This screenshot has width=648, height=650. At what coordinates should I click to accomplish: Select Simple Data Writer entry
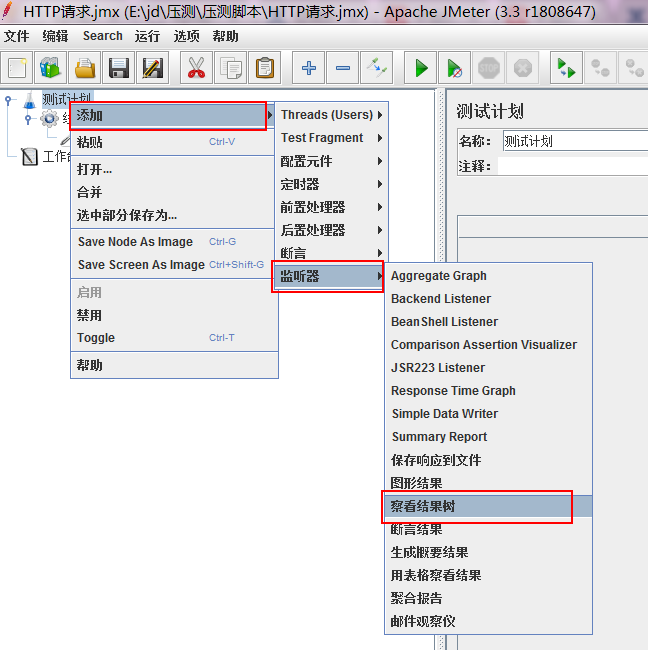click(488, 414)
